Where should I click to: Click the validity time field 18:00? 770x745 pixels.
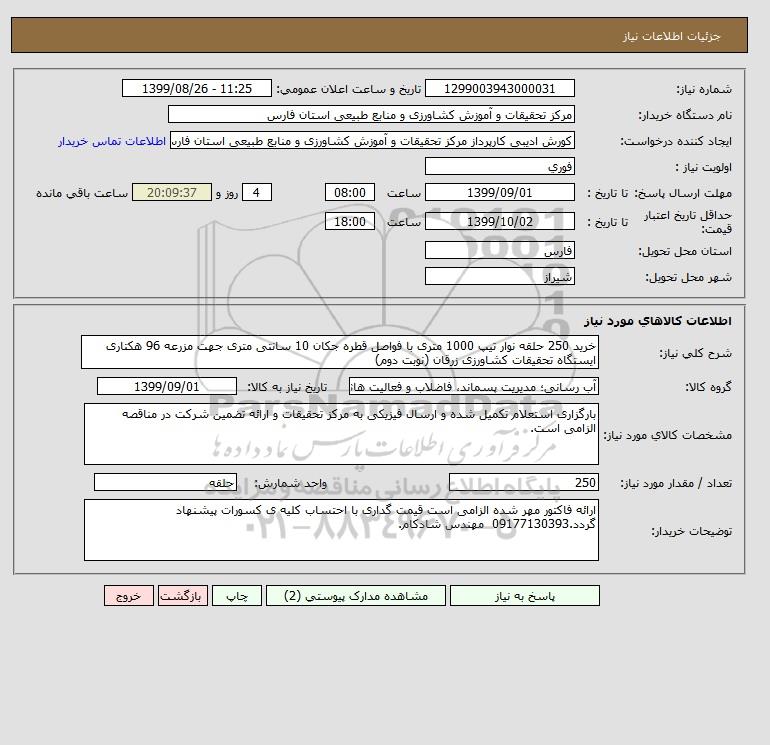pyautogui.click(x=350, y=221)
